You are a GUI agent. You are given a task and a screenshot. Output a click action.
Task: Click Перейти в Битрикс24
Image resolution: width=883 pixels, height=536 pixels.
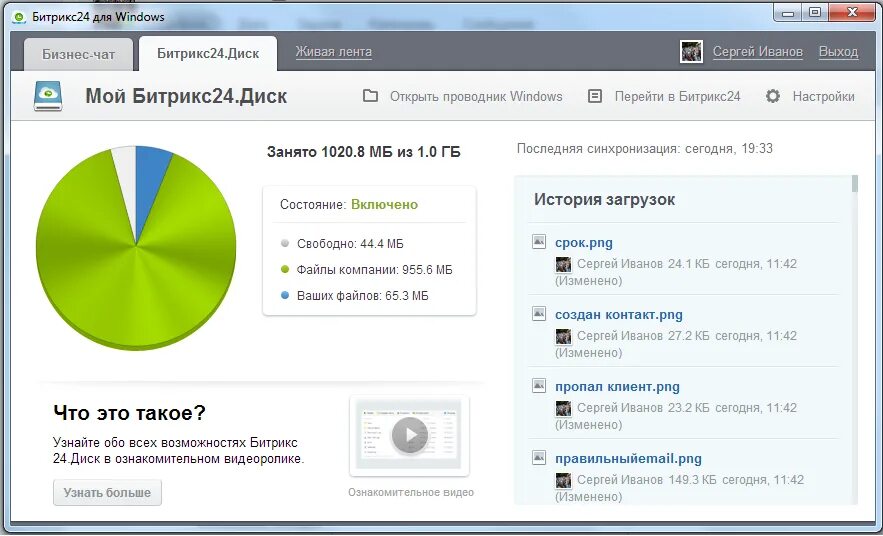677,96
